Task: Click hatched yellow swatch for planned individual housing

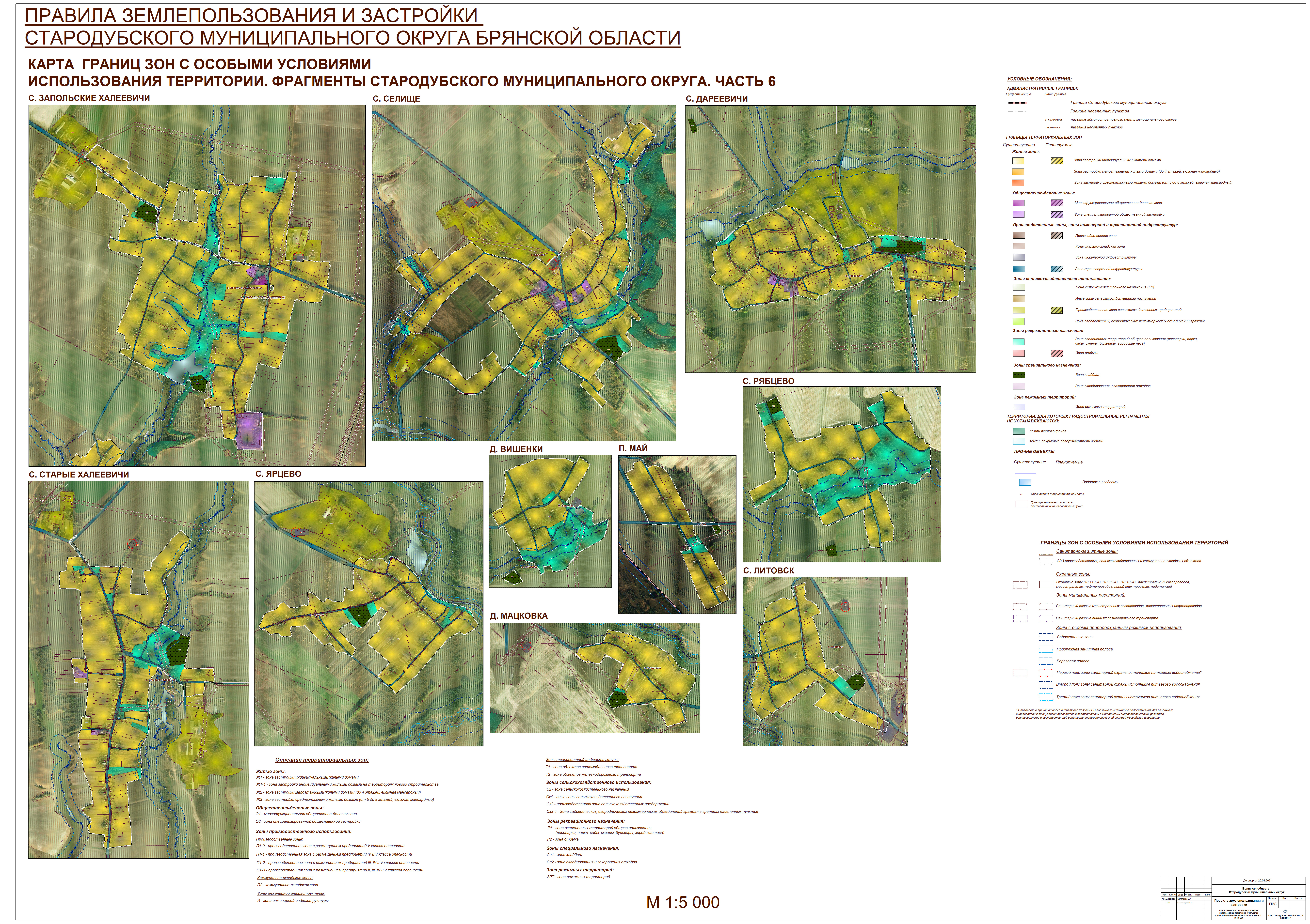Action: click(x=1057, y=161)
